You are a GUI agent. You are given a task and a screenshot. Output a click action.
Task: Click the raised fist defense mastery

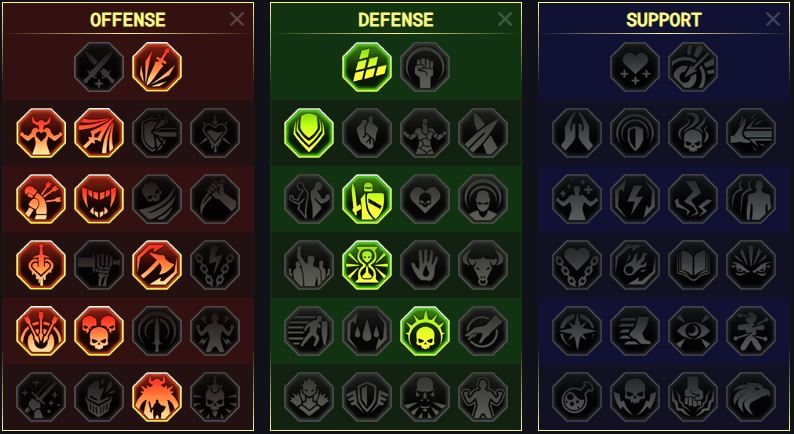pyautogui.click(x=425, y=67)
